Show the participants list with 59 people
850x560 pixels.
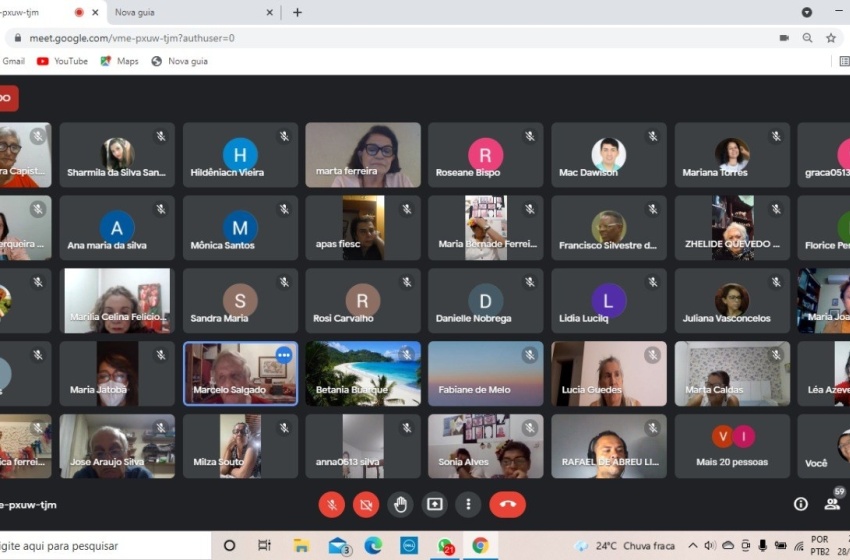[x=833, y=504]
